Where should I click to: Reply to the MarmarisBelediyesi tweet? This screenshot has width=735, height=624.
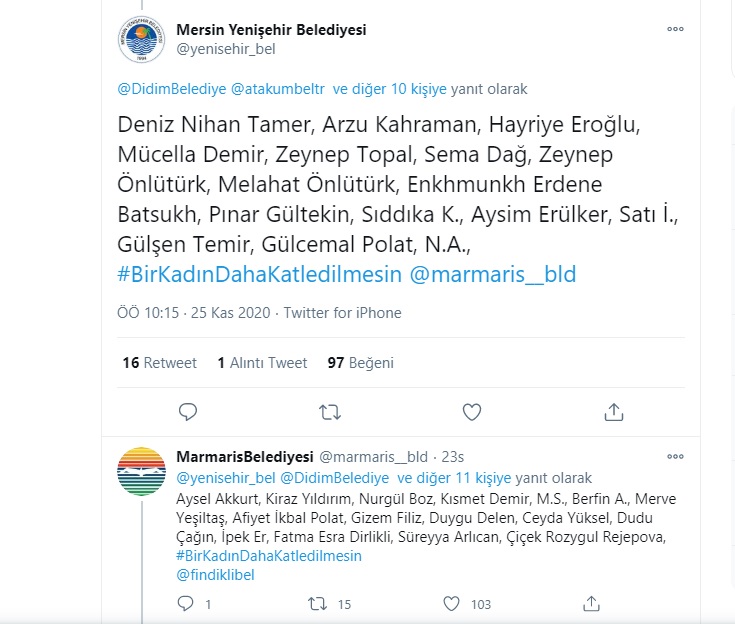click(186, 603)
